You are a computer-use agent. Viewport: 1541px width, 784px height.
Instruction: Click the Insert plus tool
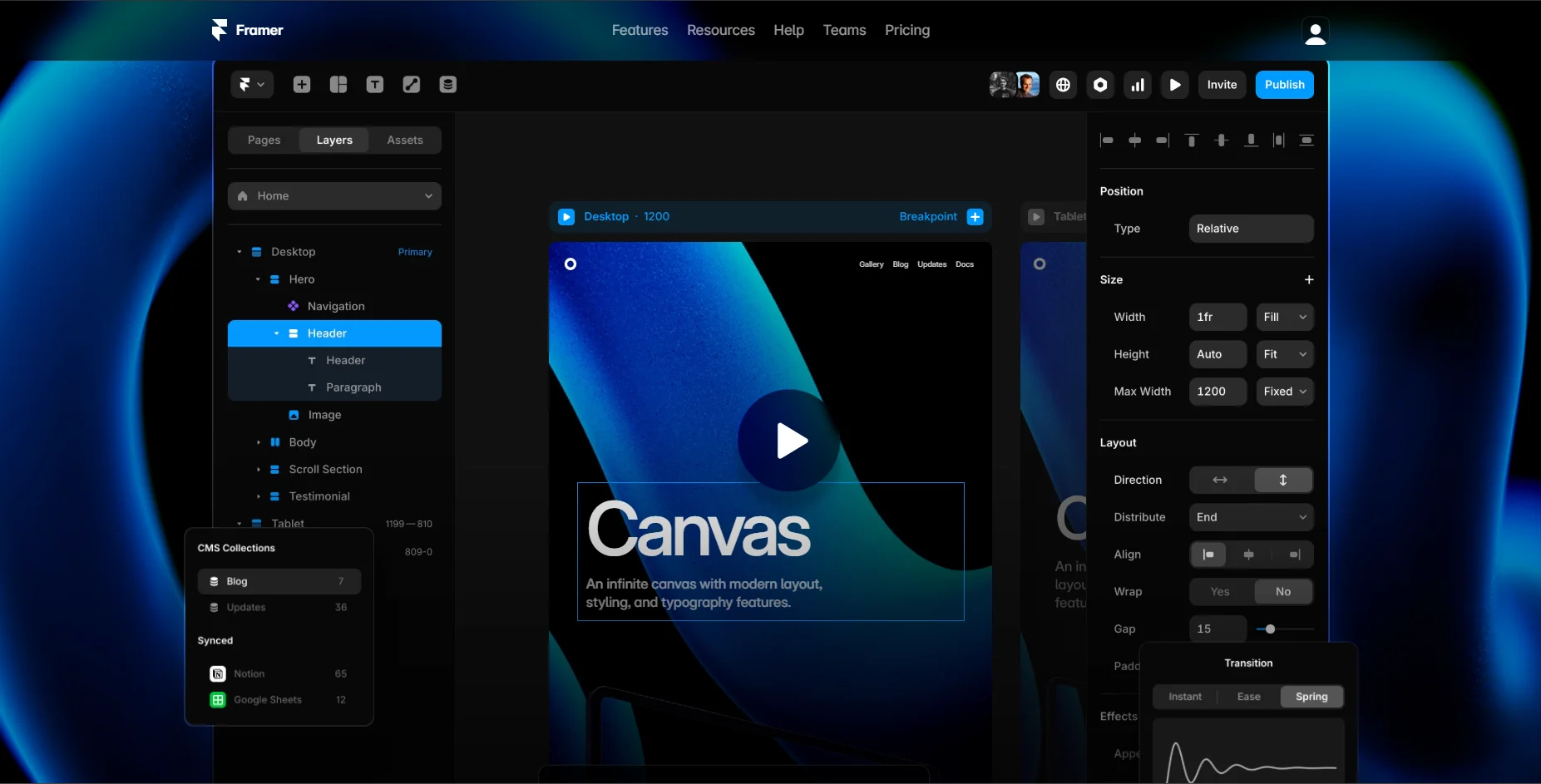coord(302,84)
